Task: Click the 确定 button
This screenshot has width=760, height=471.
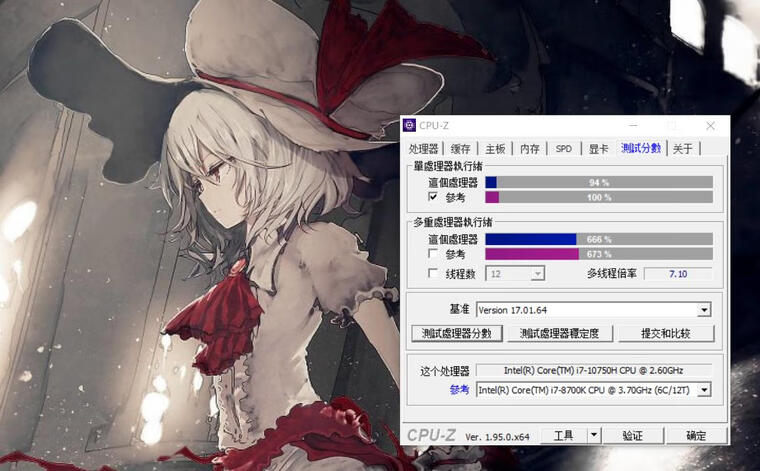Action: point(696,436)
